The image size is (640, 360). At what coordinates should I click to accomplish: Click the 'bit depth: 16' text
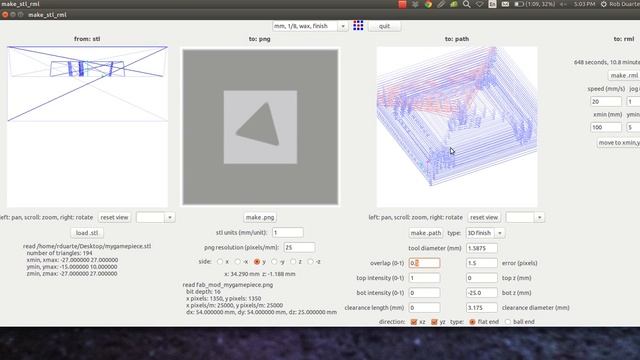pyautogui.click(x=203, y=292)
